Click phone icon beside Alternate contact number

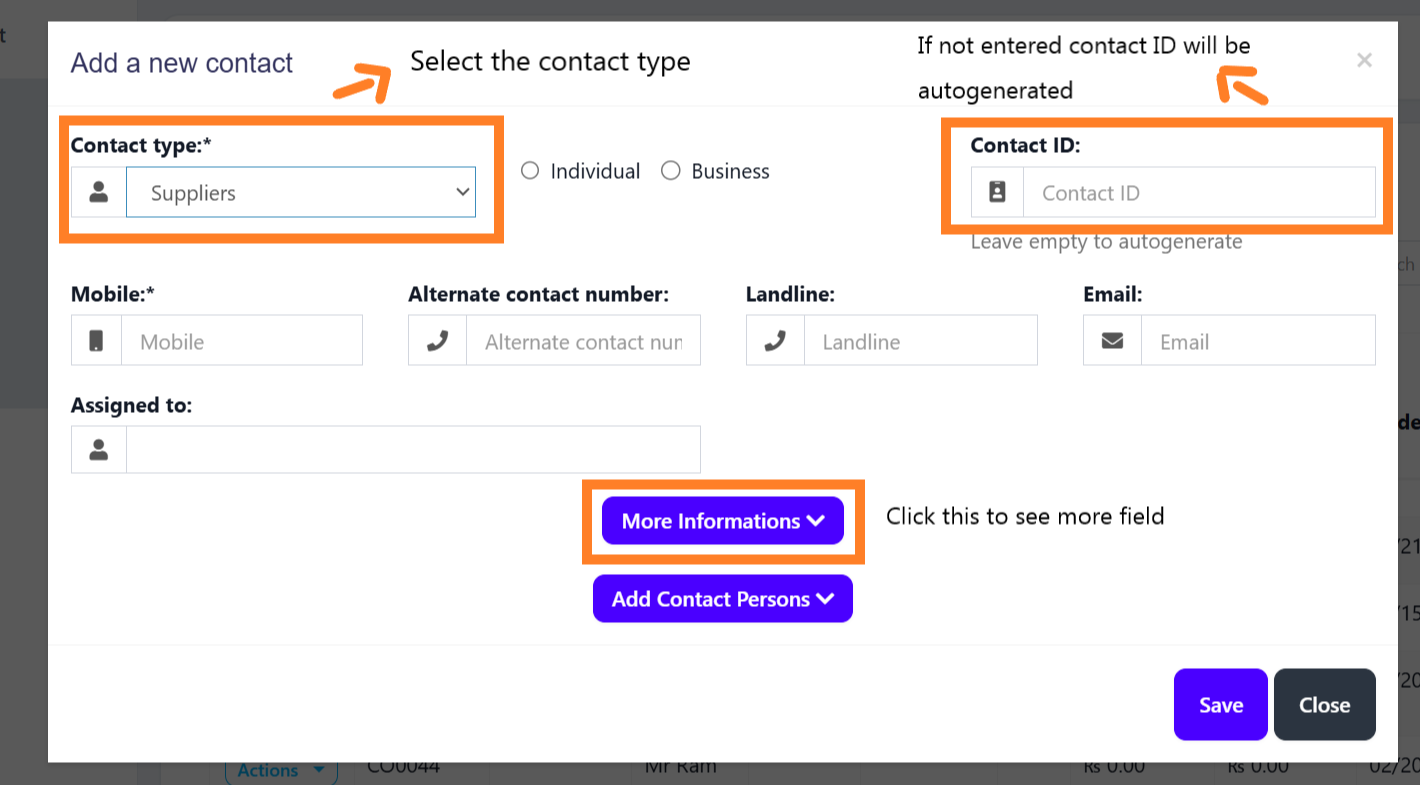click(x=437, y=341)
